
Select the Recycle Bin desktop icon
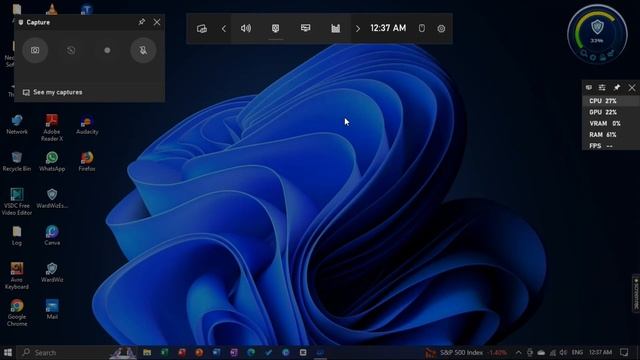coord(17,161)
